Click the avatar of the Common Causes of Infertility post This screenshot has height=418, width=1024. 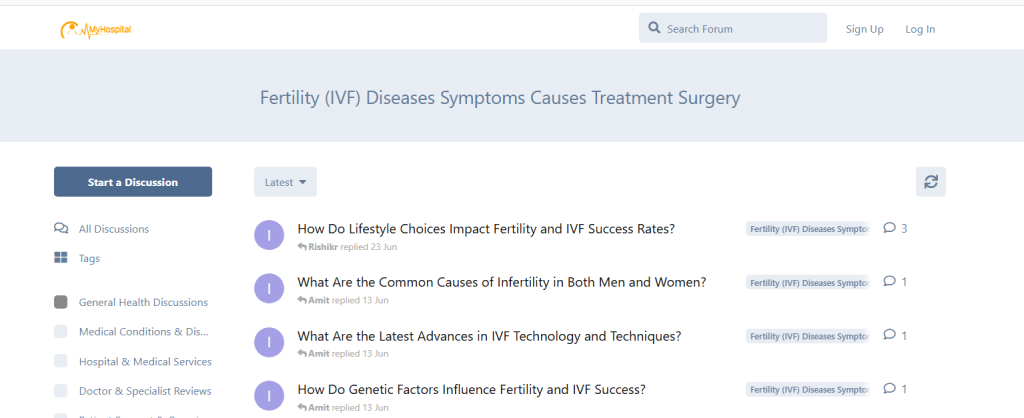(269, 289)
